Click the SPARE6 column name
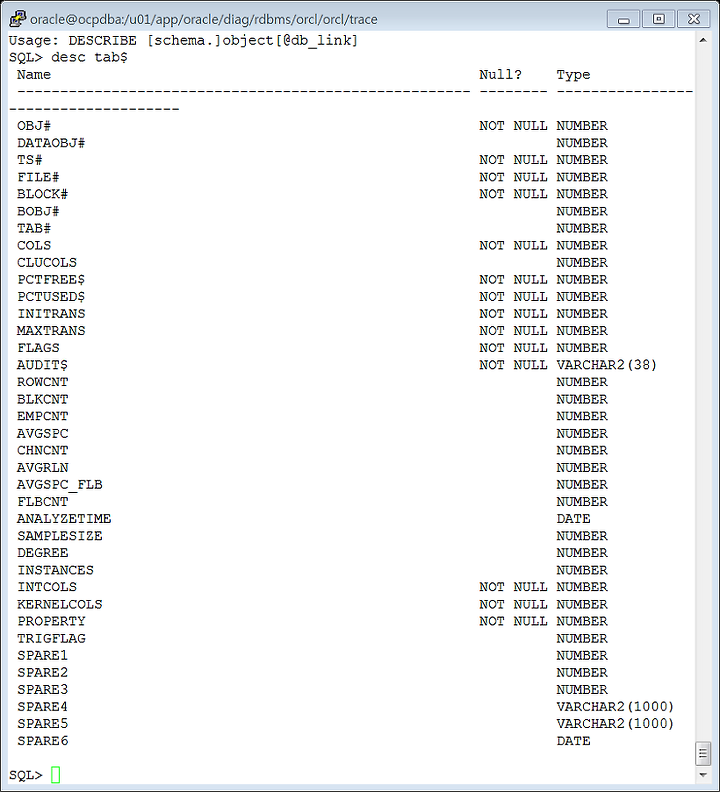Image resolution: width=720 pixels, height=792 pixels. (42, 741)
